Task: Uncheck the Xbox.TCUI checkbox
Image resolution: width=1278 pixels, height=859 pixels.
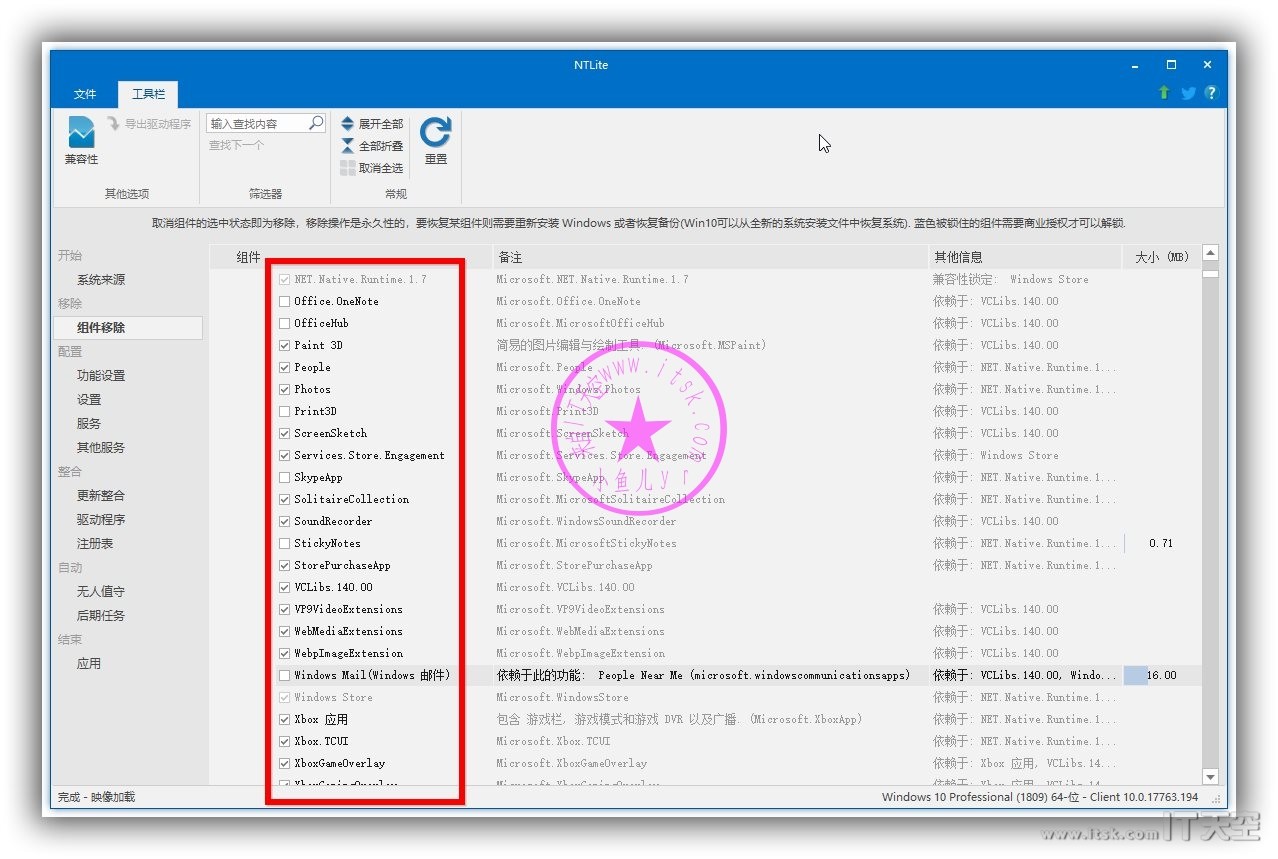Action: click(285, 741)
